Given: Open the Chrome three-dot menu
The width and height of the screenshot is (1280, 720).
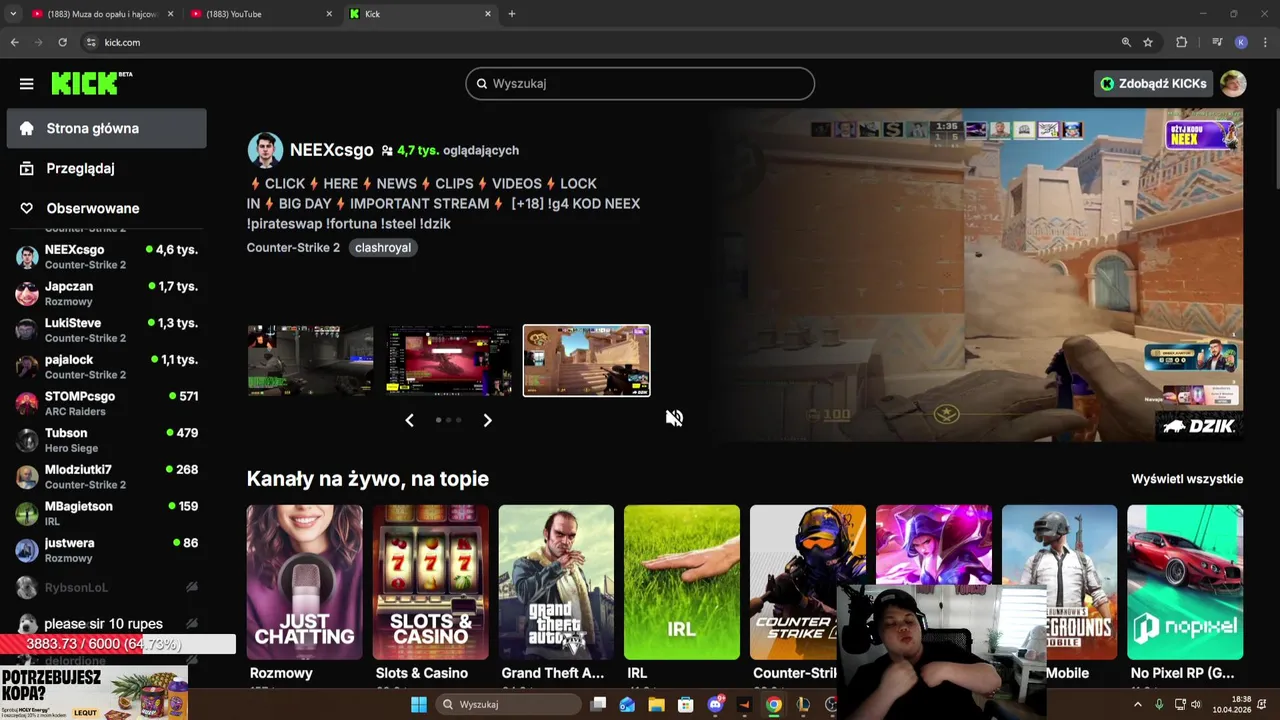Looking at the screenshot, I should 1265,42.
